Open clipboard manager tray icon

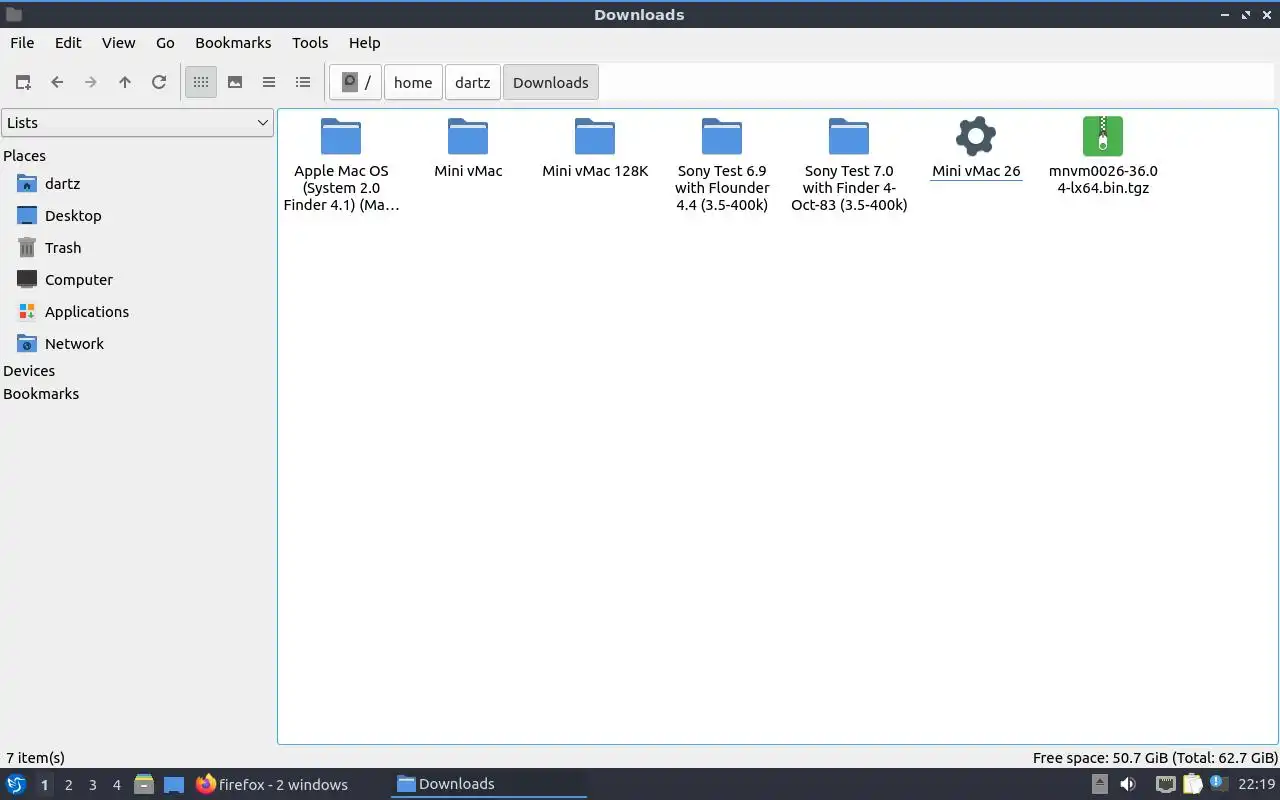pos(1191,785)
